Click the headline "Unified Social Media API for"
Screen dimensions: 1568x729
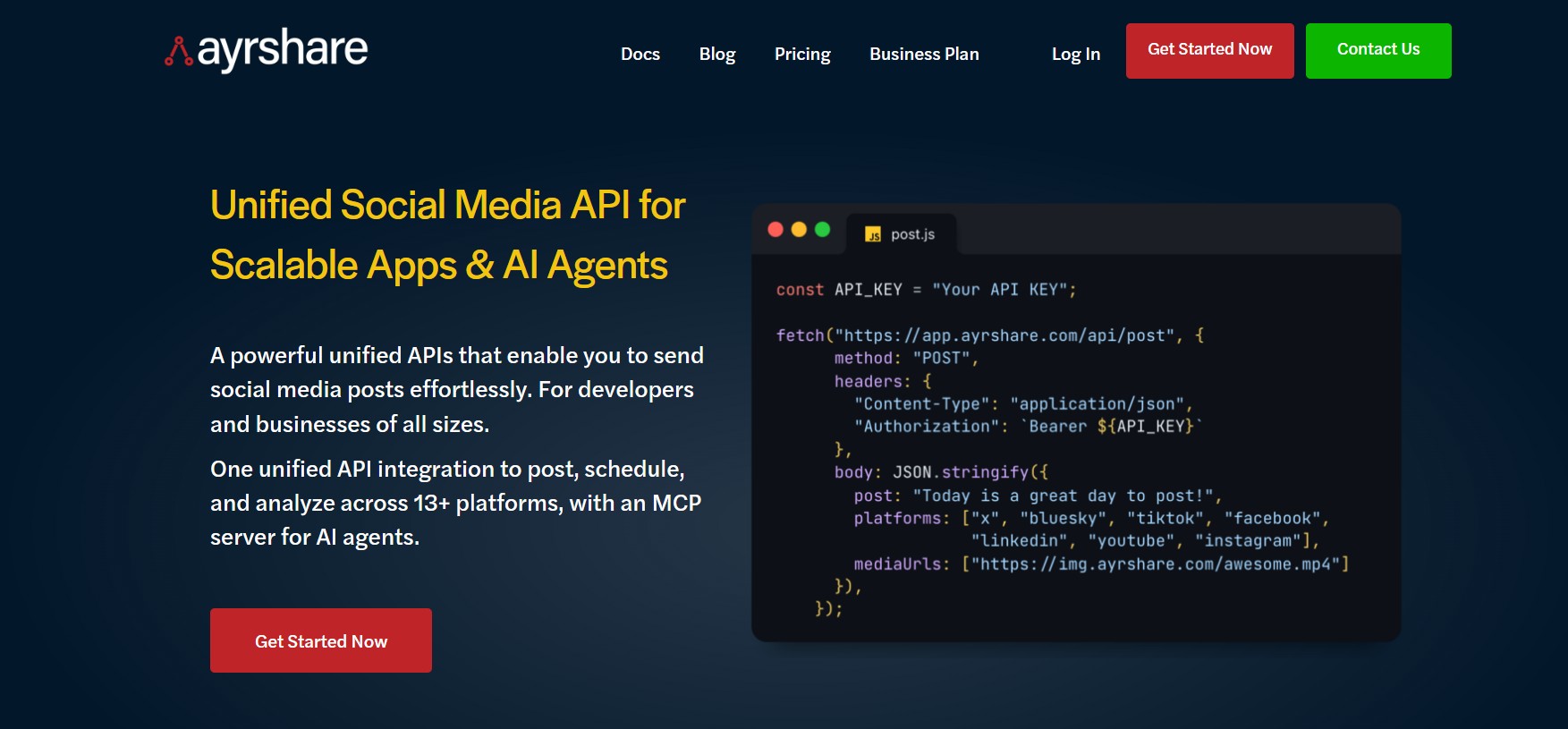click(x=448, y=205)
